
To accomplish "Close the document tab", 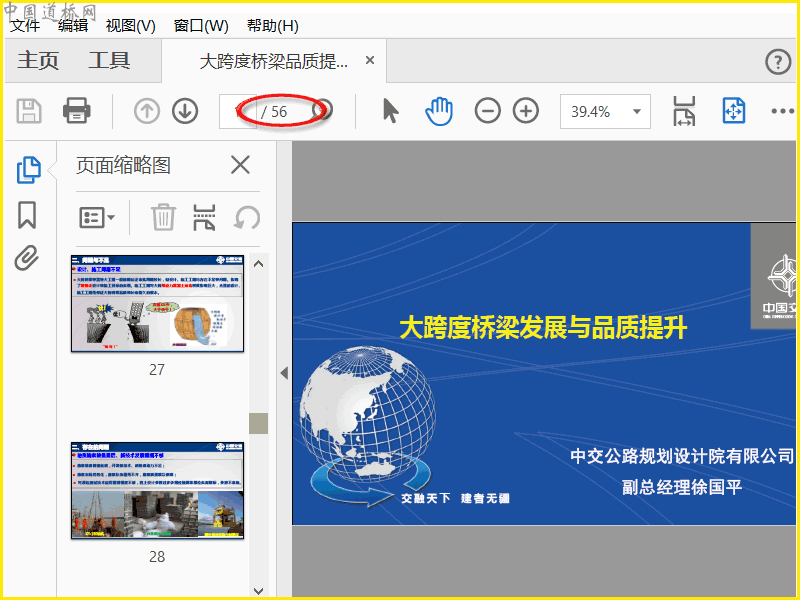I will [370, 60].
